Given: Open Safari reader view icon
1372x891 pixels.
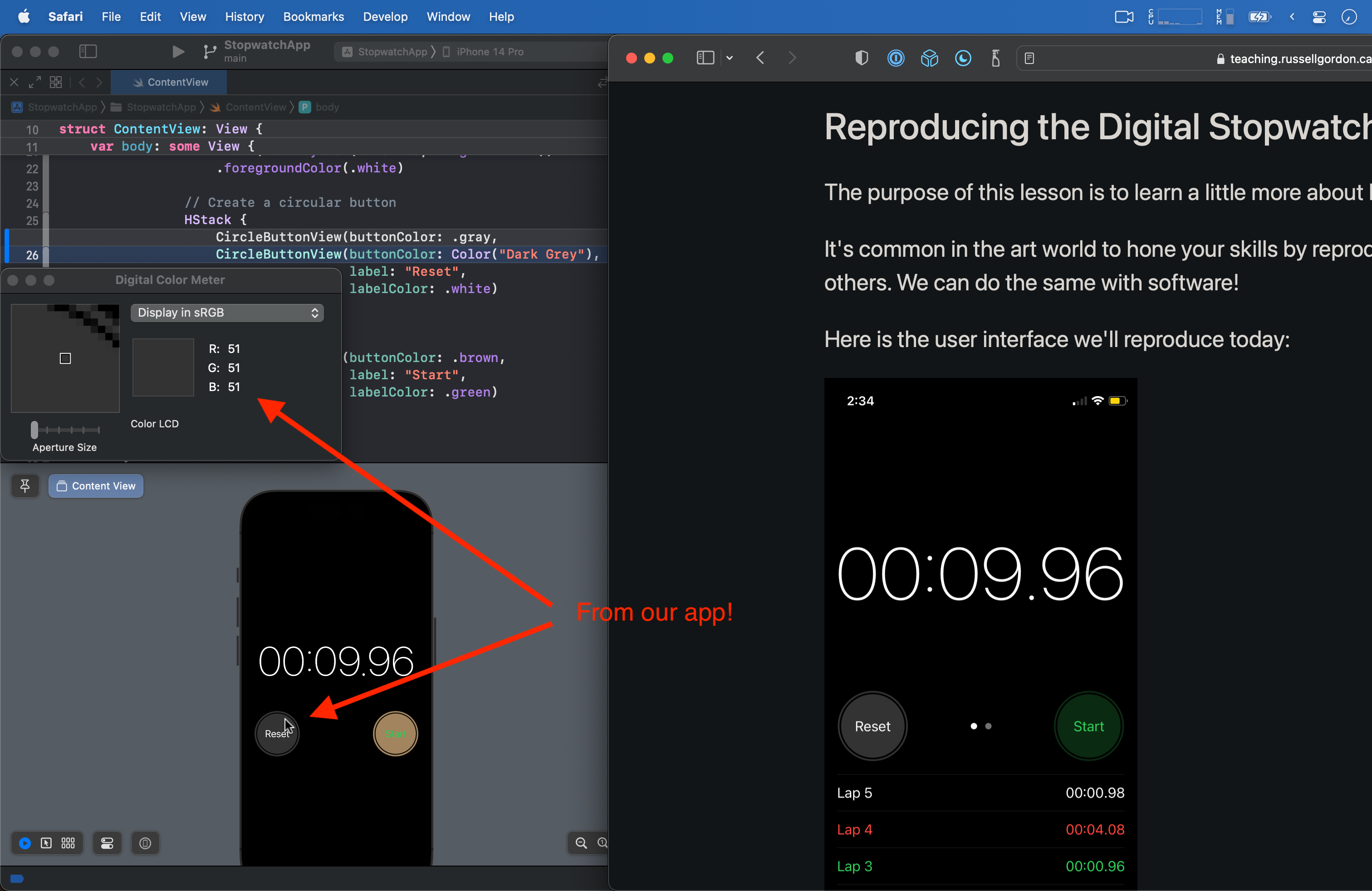Looking at the screenshot, I should coord(1029,58).
